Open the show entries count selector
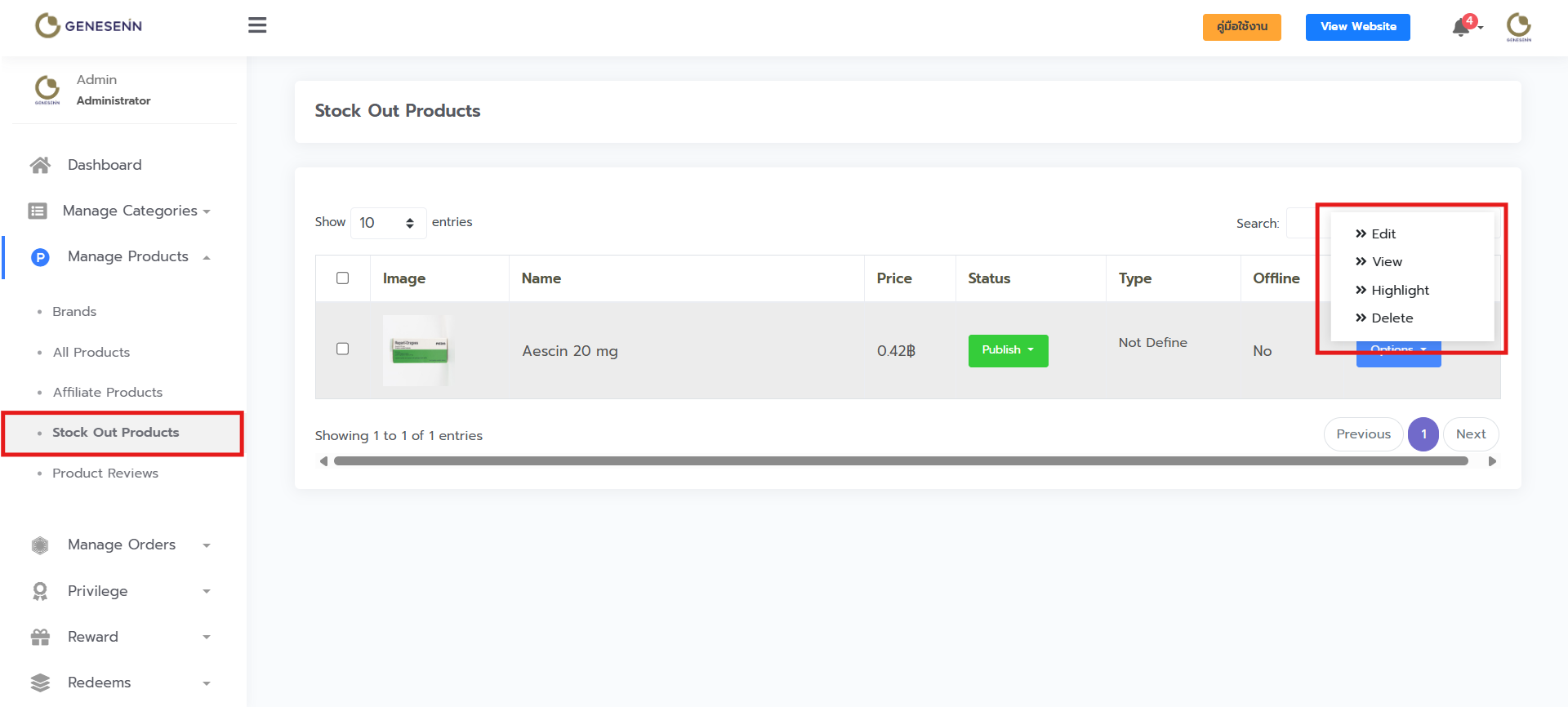1568x707 pixels. pyautogui.click(x=388, y=223)
